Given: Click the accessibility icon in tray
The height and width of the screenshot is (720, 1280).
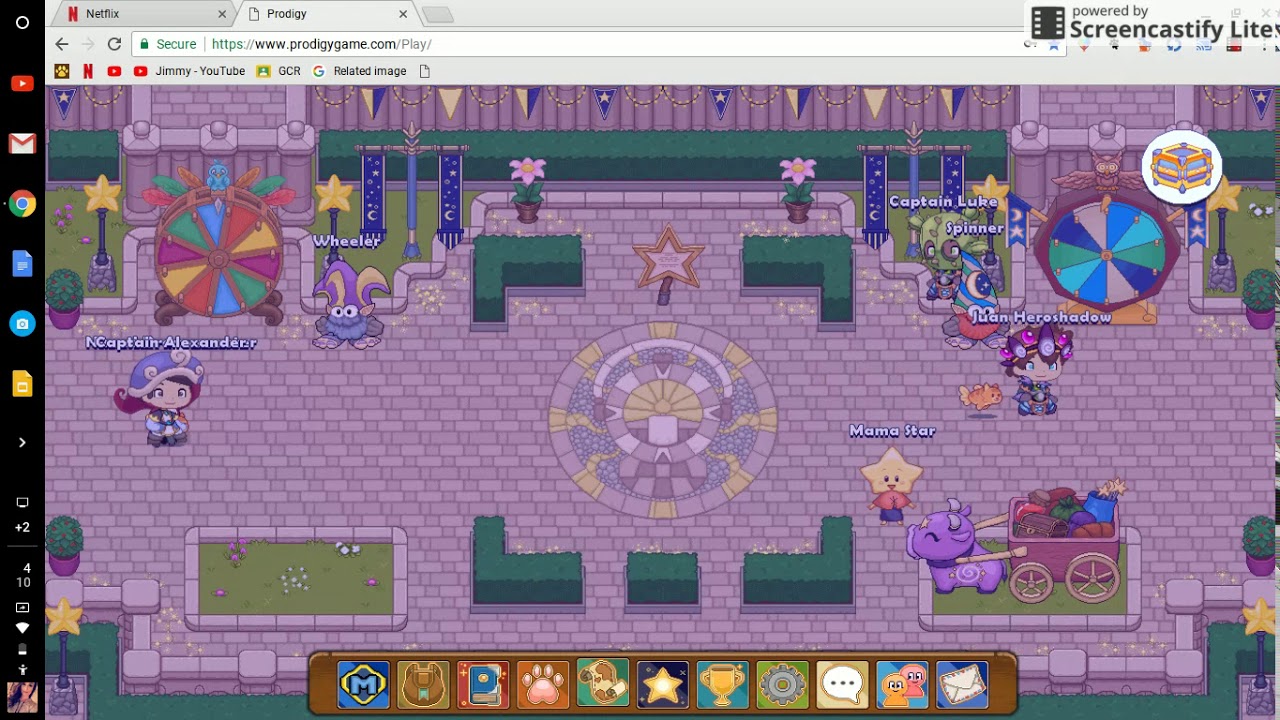Looking at the screenshot, I should 22,668.
